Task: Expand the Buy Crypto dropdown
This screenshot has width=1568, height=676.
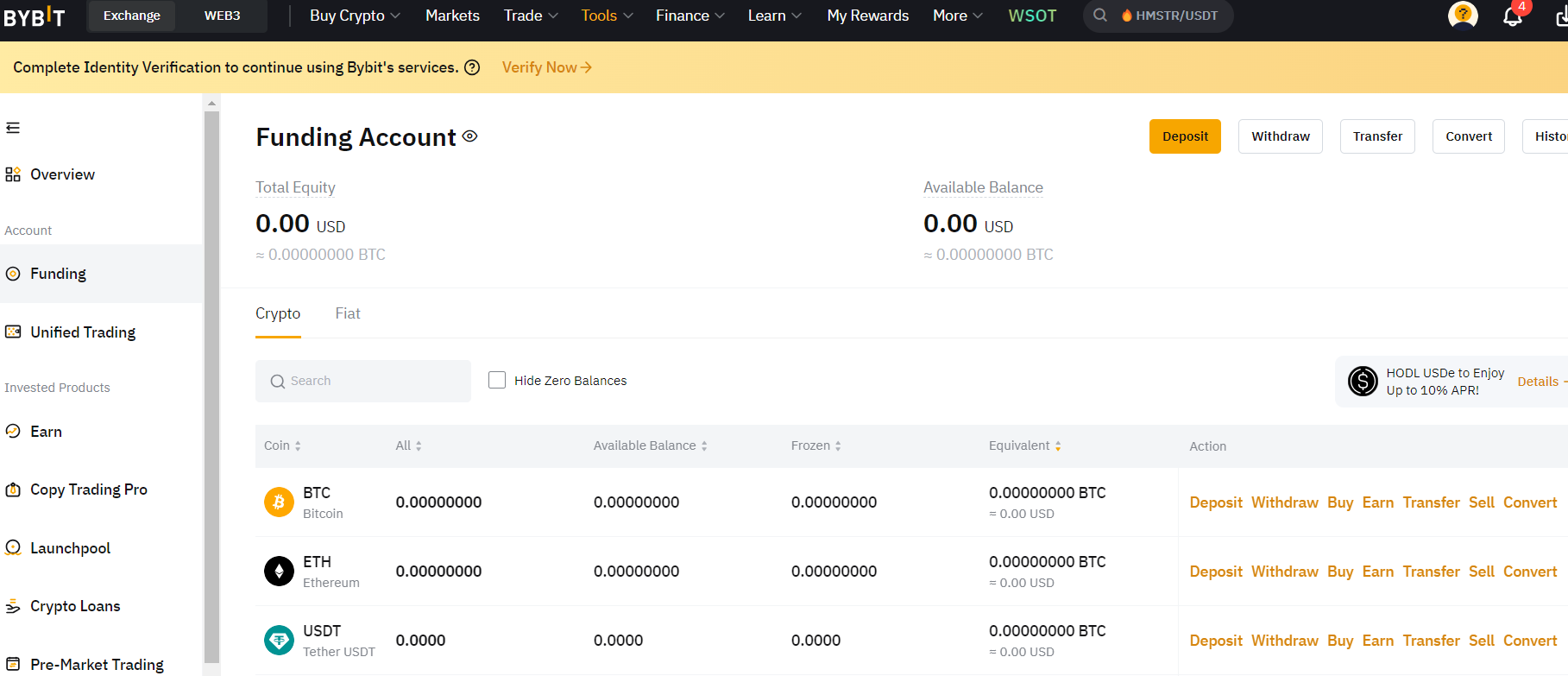Action: (x=355, y=16)
